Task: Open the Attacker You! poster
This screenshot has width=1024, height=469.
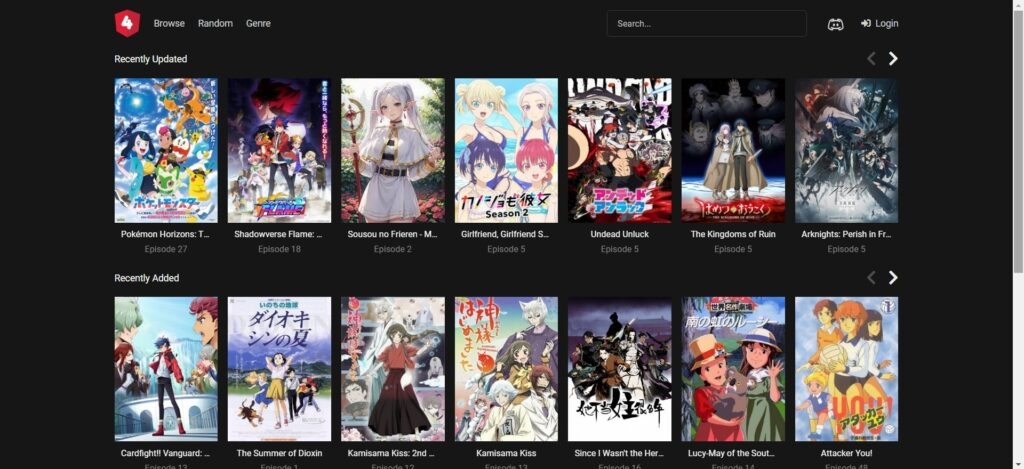Action: pos(846,369)
